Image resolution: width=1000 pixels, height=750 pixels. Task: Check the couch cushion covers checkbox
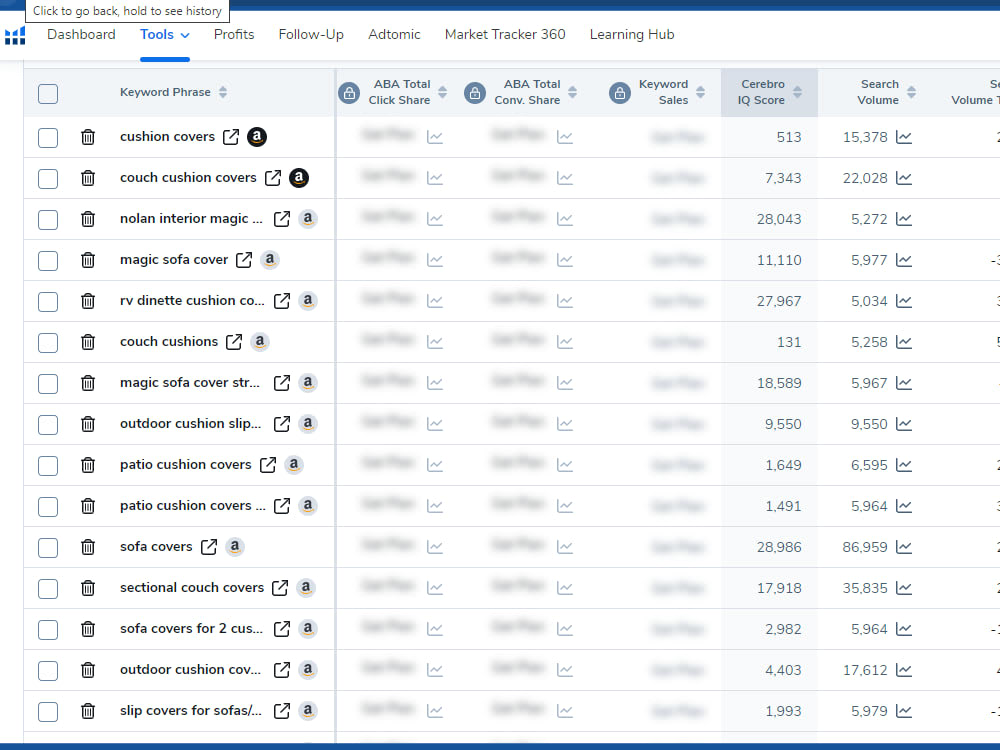click(x=48, y=179)
